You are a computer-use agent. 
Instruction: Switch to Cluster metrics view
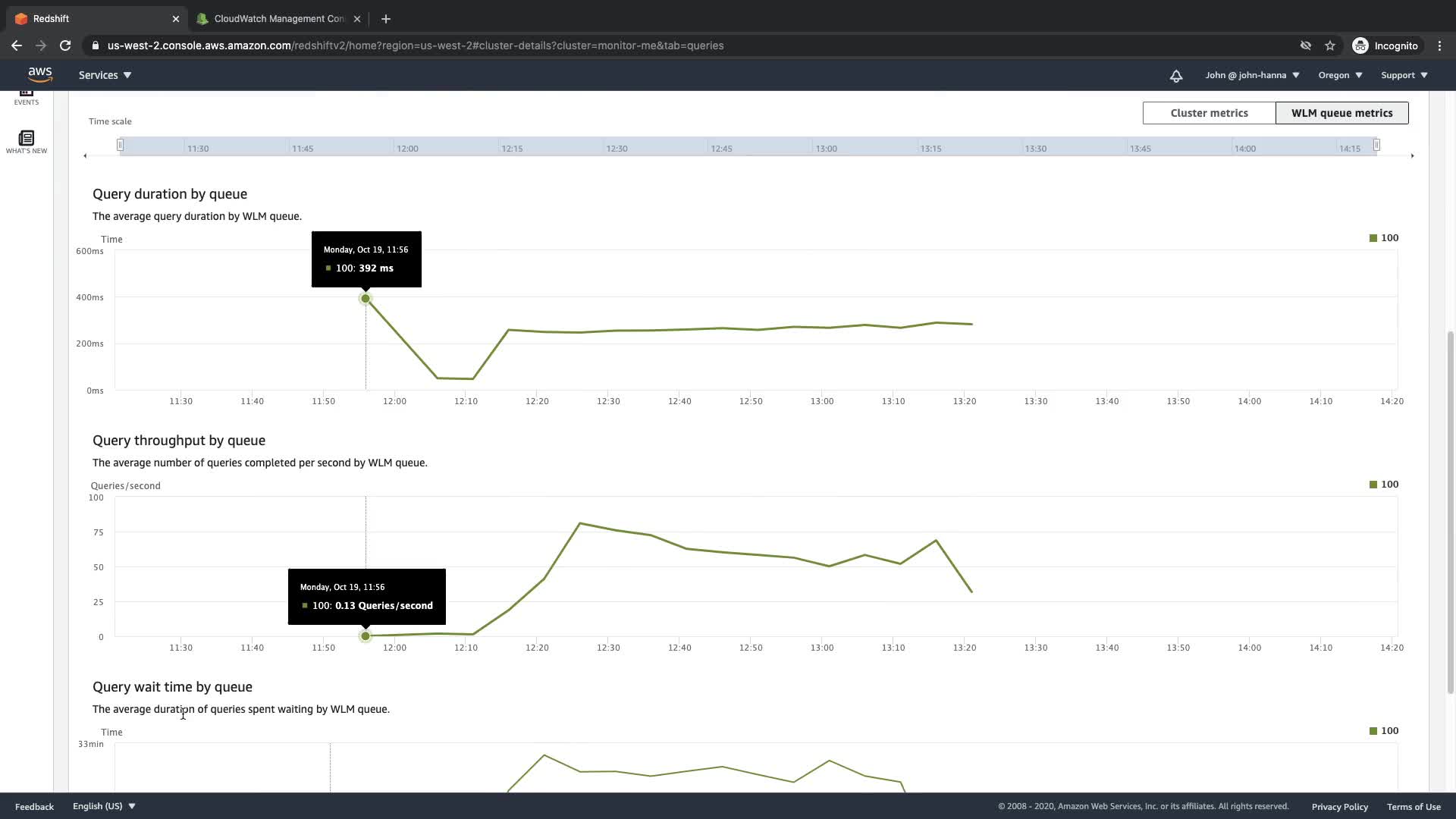[x=1208, y=113]
